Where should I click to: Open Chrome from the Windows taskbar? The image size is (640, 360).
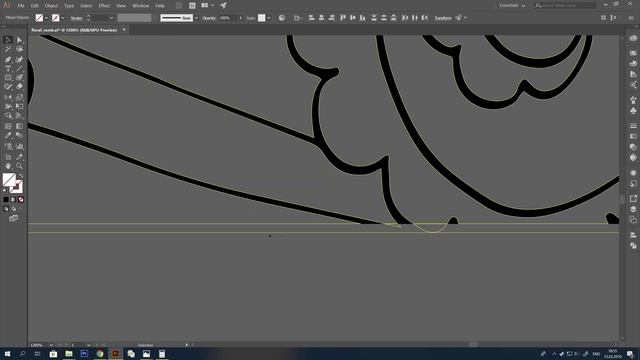pyautogui.click(x=100, y=353)
